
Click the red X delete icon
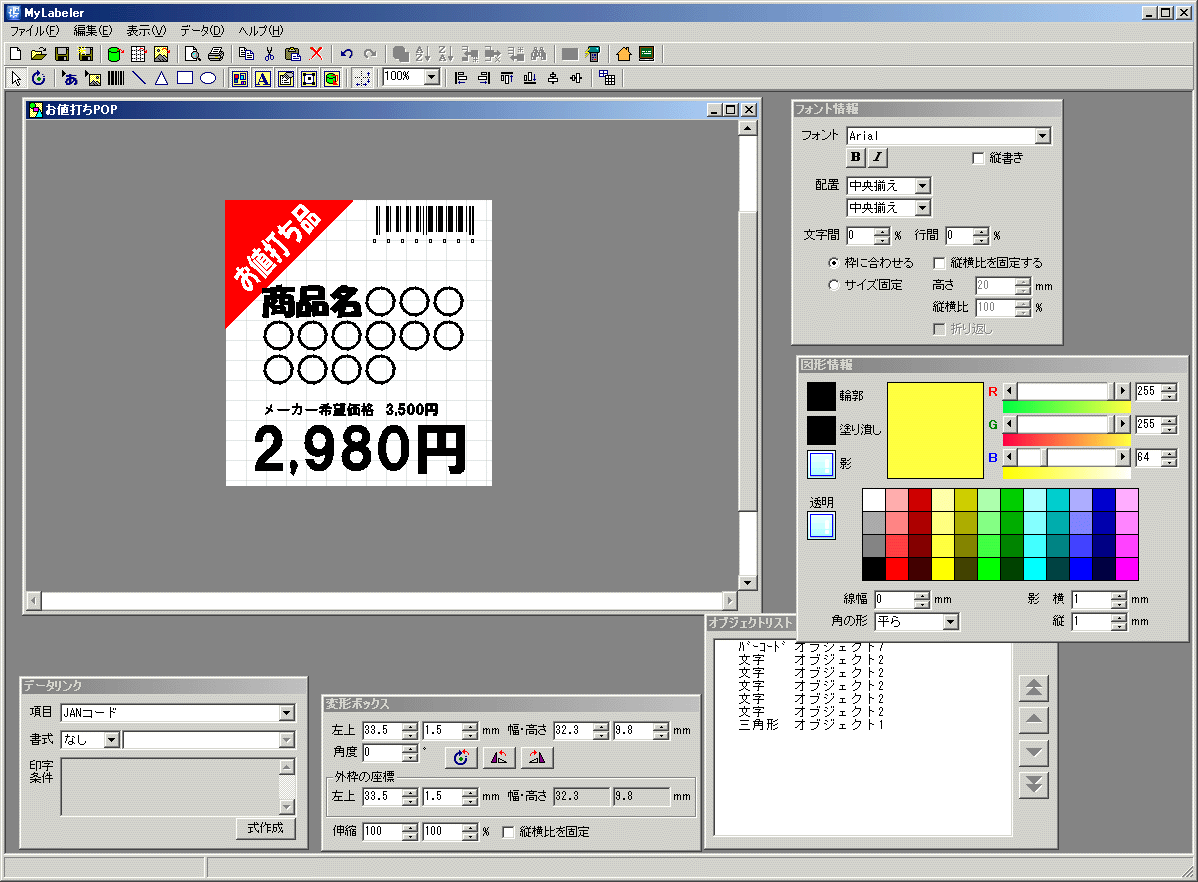tap(316, 54)
